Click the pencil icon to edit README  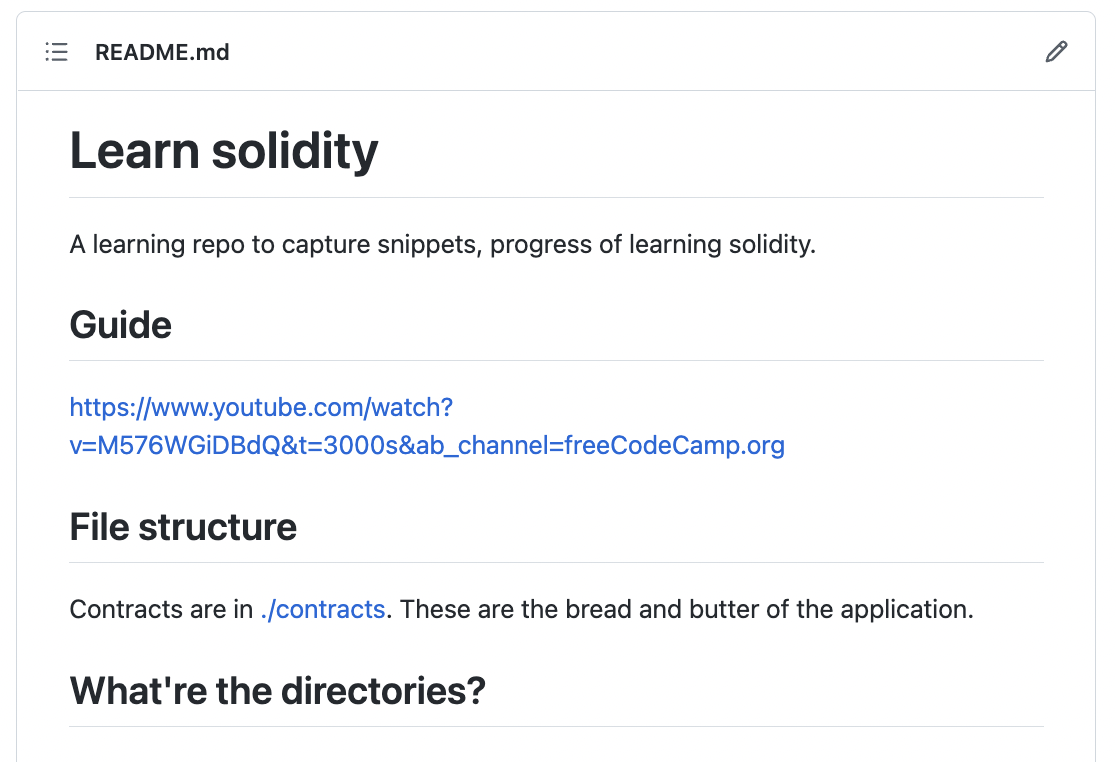click(x=1056, y=52)
